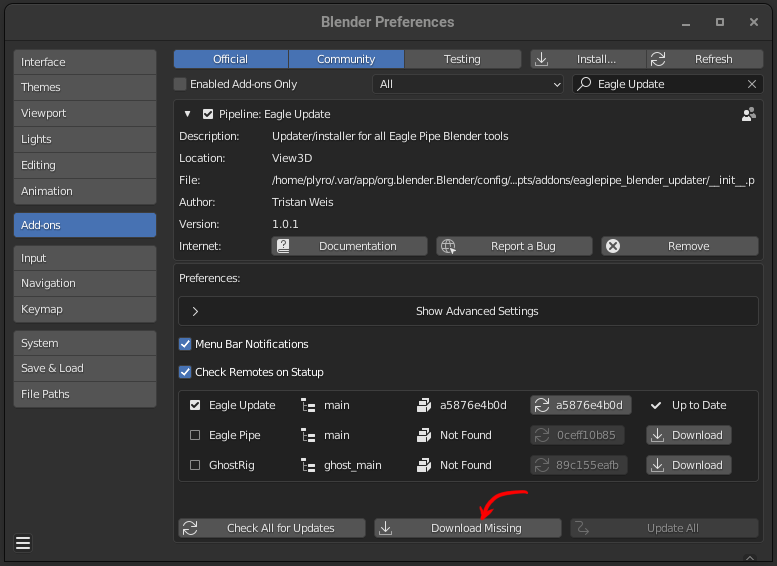Click local version icon beside a5876e4b0d
Screen dimensions: 777x566
point(424,405)
